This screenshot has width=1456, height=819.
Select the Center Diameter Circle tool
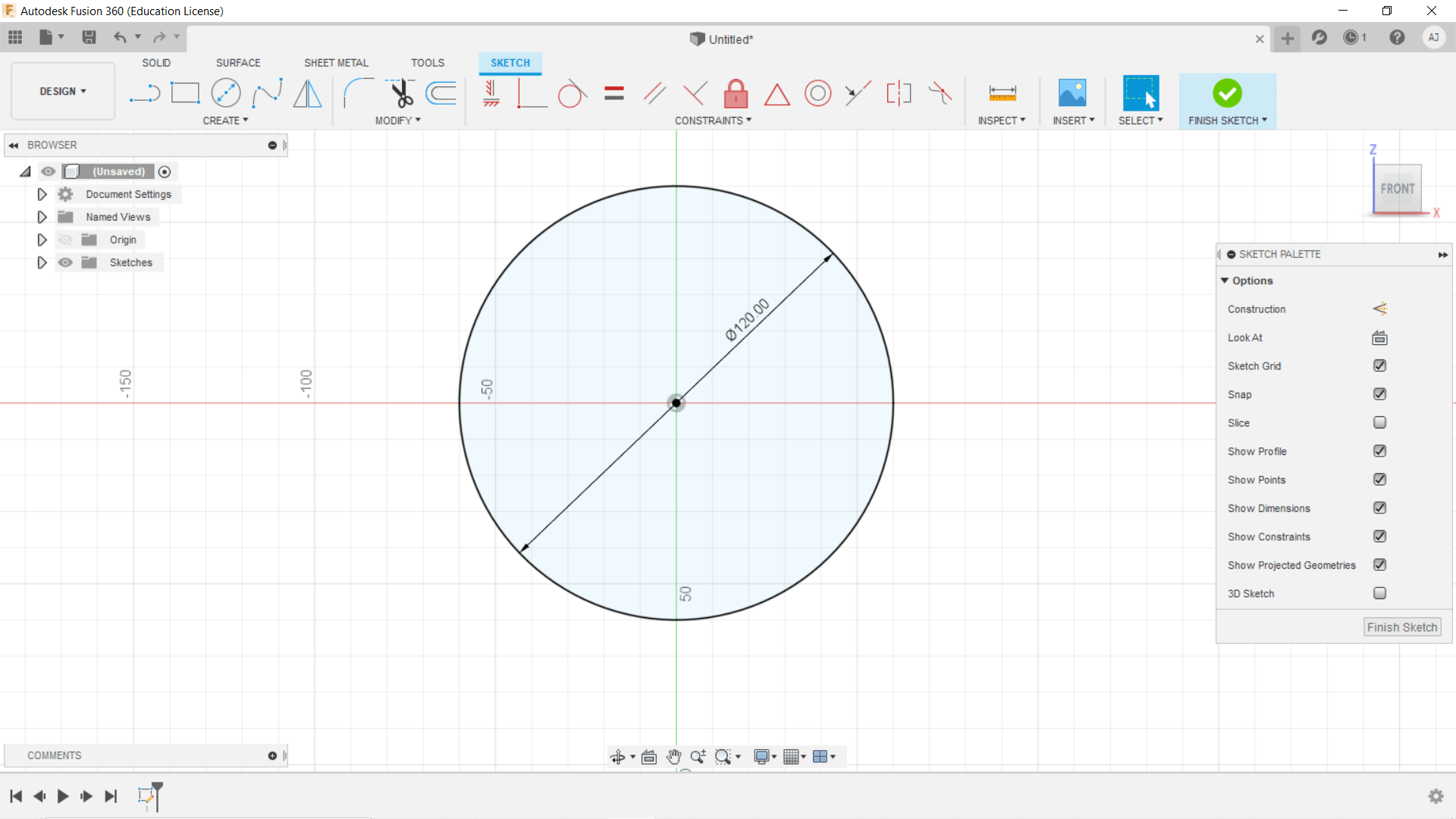[226, 93]
